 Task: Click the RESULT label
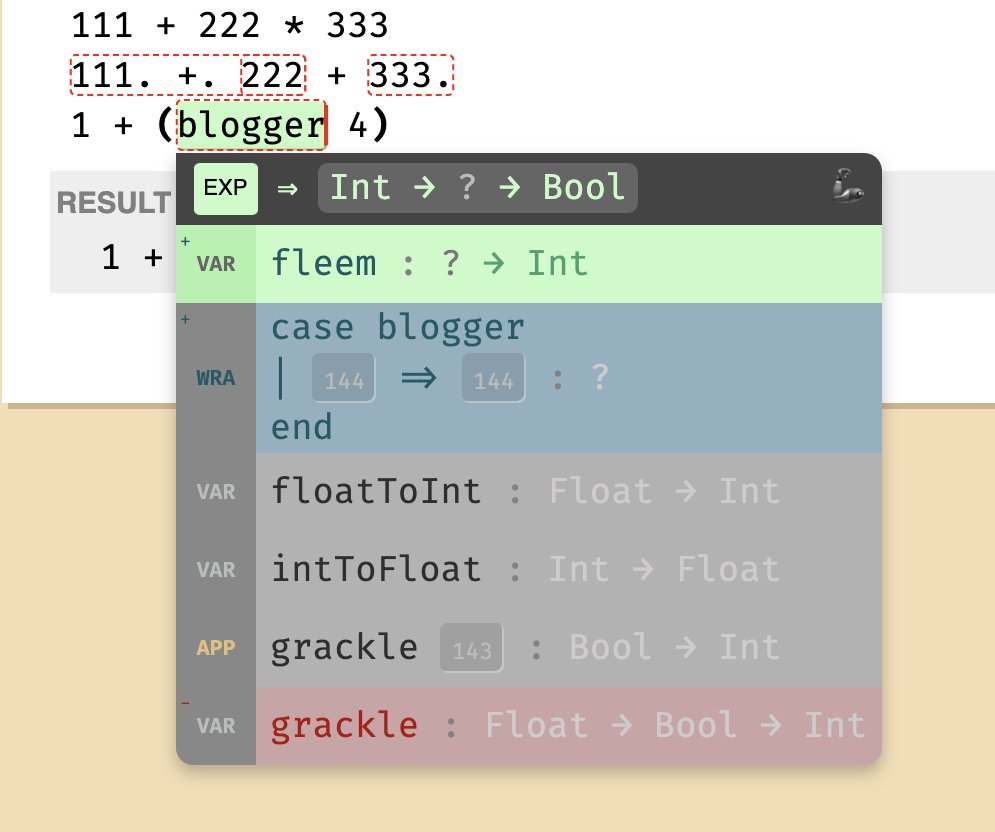[114, 203]
